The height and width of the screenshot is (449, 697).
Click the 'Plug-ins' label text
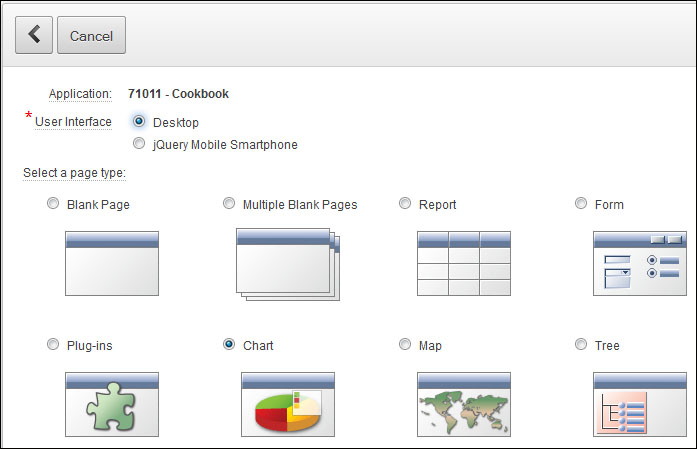point(90,345)
